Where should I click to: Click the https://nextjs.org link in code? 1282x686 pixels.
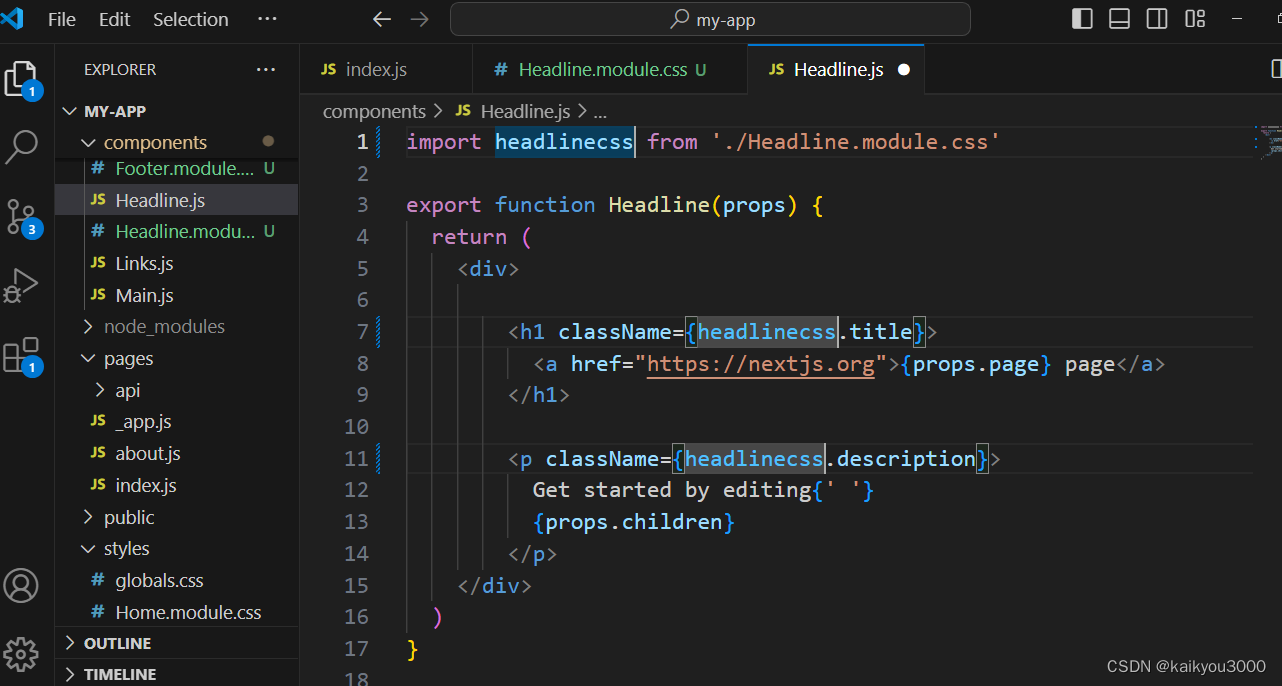coord(760,364)
